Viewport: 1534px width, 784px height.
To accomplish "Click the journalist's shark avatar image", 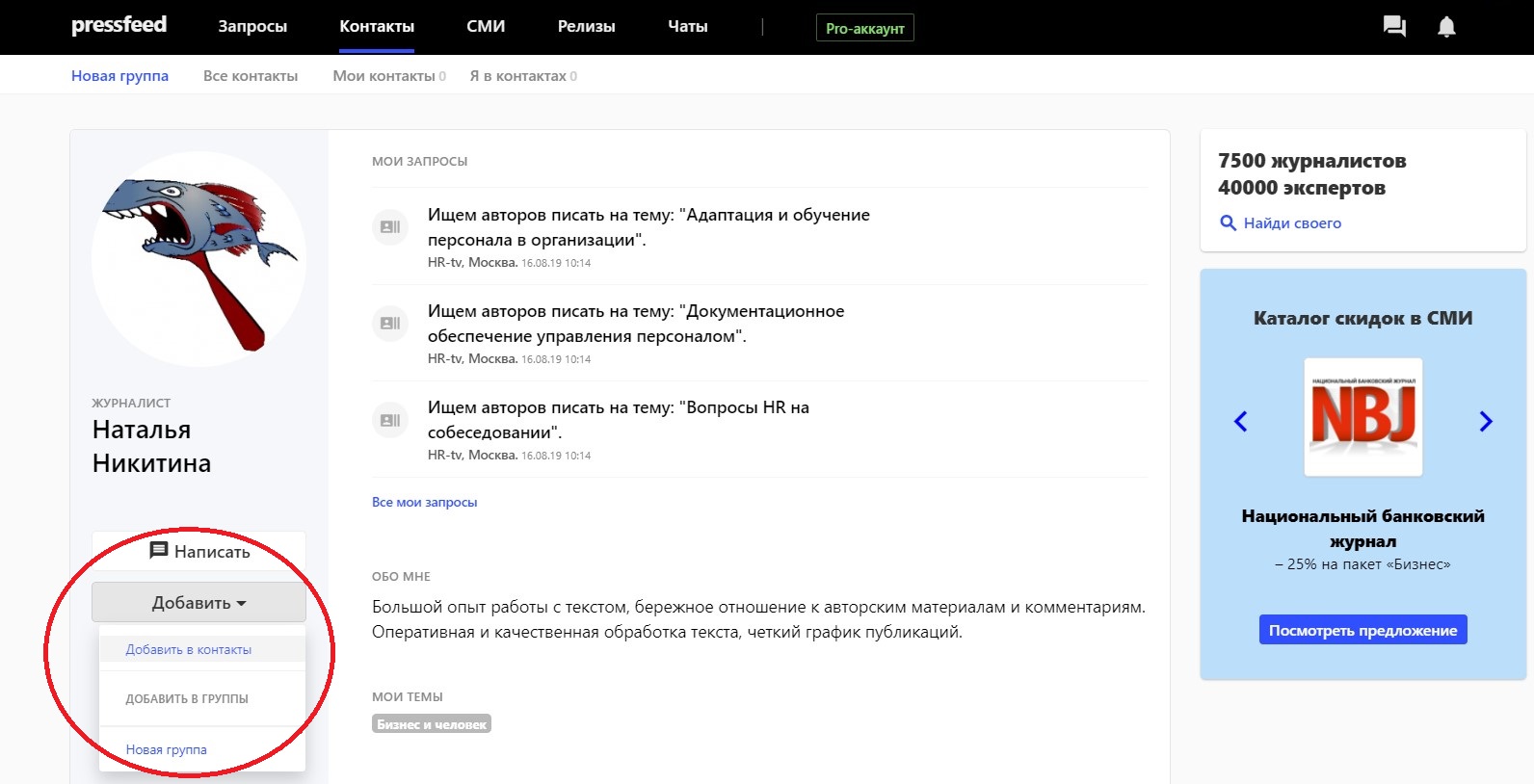I will click(x=199, y=258).
